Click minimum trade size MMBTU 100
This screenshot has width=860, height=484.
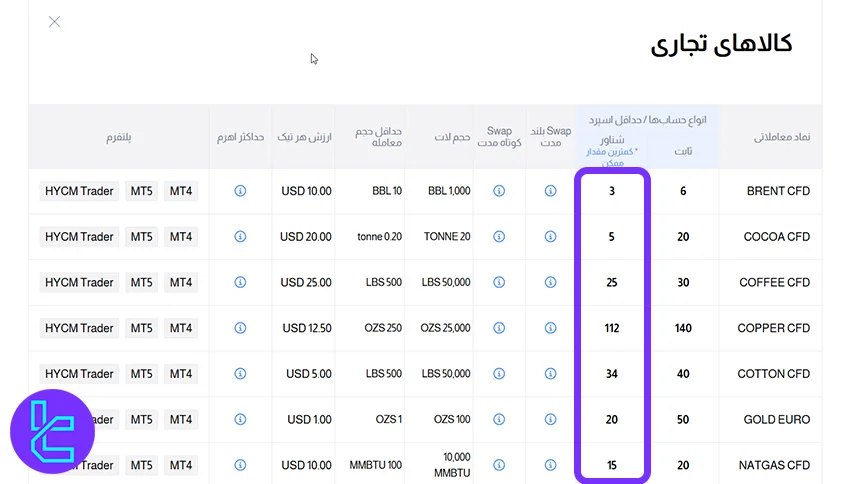pyautogui.click(x=376, y=465)
